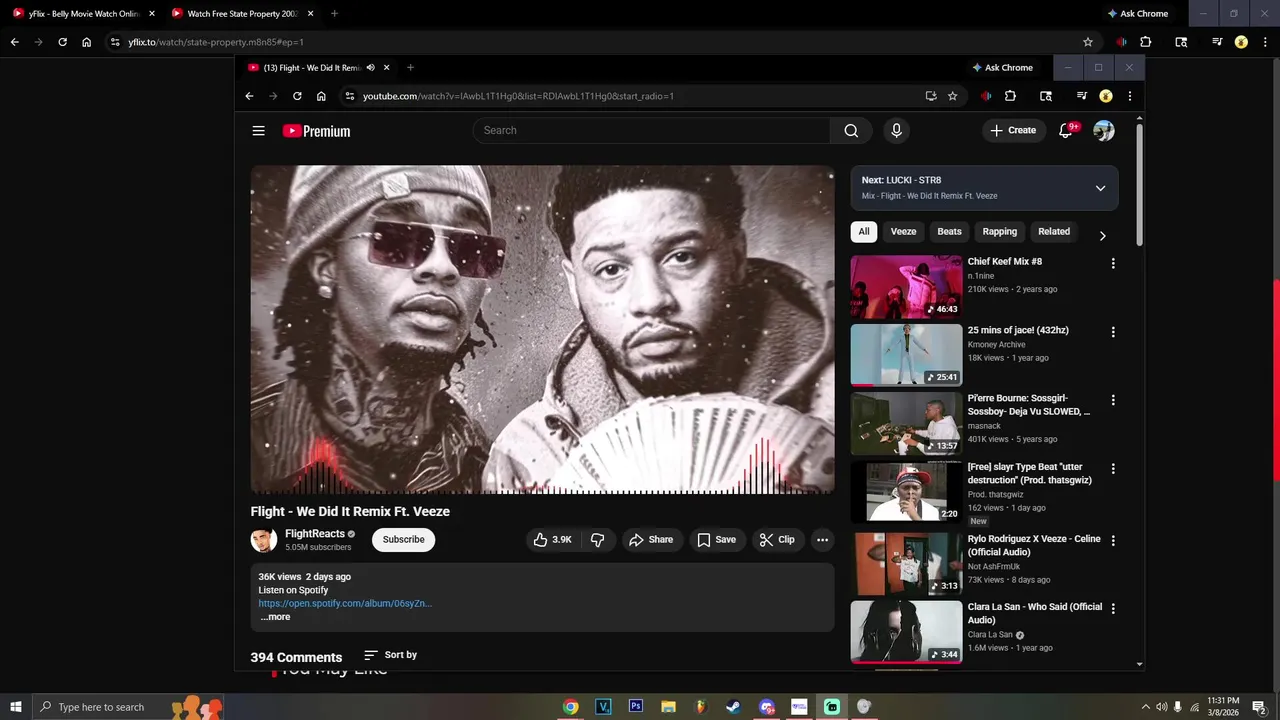Open the FlightReacts channel name

pos(314,534)
